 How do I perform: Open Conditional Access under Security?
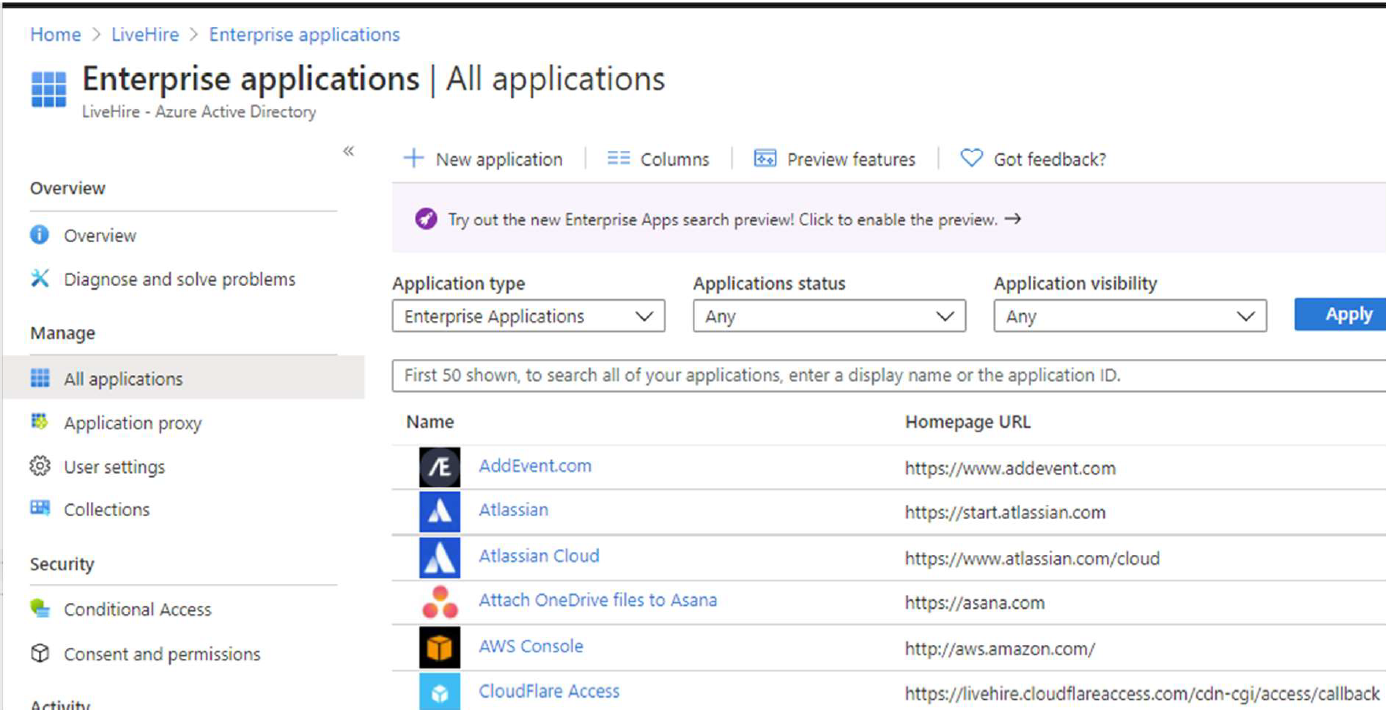click(x=137, y=609)
